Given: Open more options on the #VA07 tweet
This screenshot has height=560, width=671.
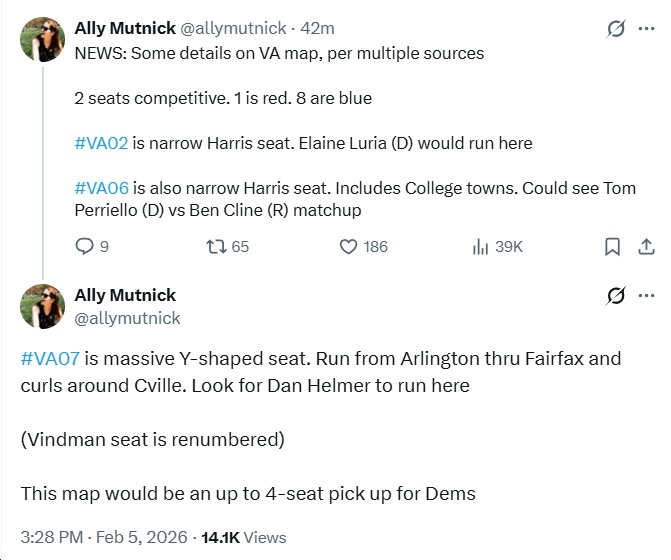Looking at the screenshot, I should (x=646, y=295).
